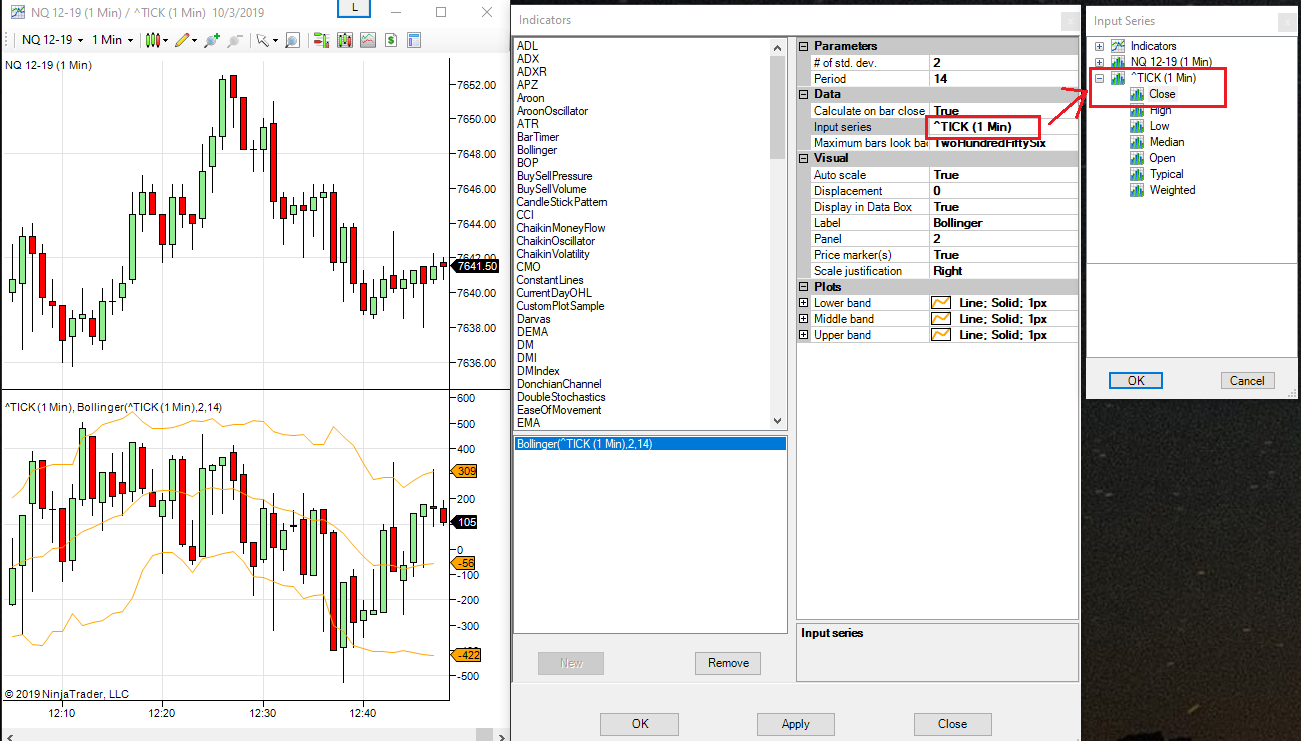
Task: Select CCI in the indicators list
Action: tap(526, 215)
